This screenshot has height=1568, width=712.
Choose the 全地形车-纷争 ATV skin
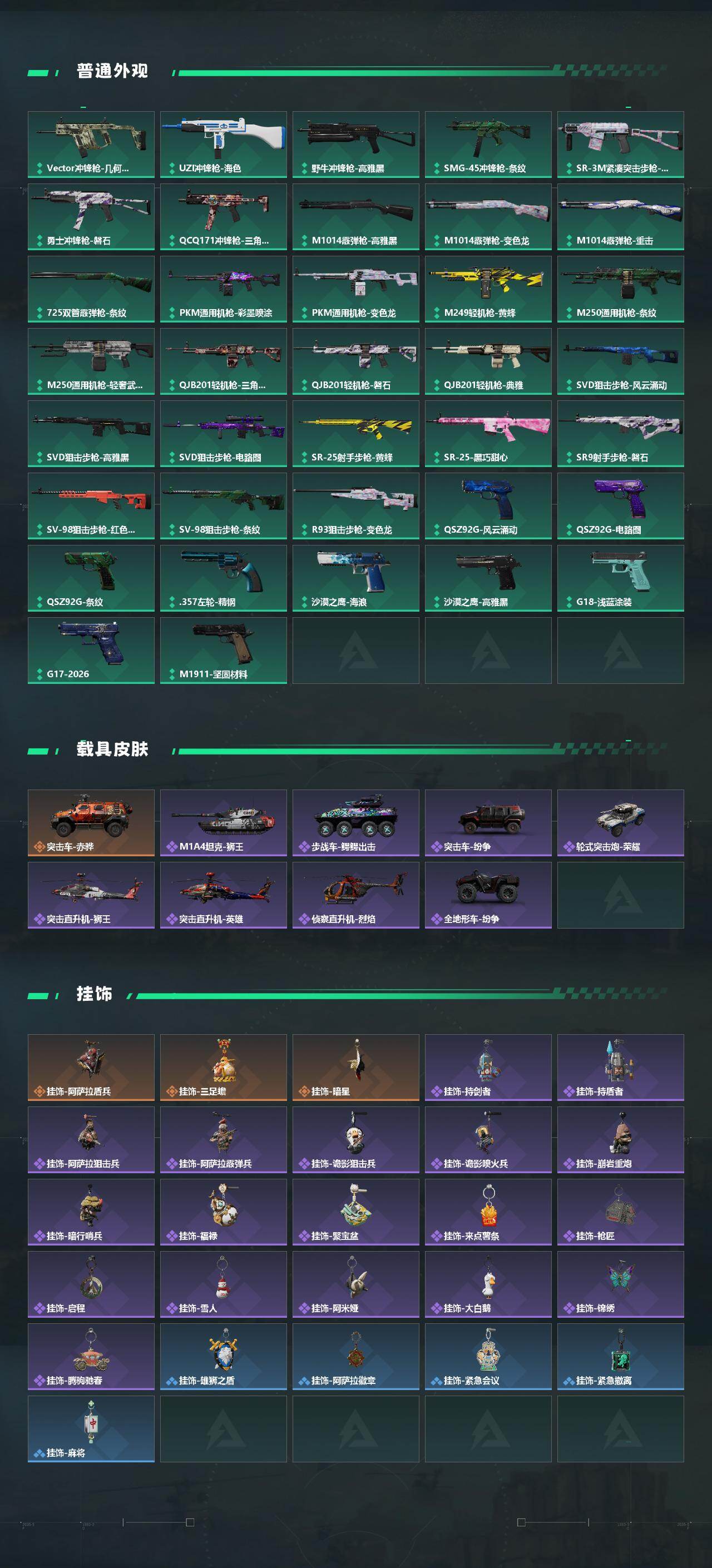(x=488, y=895)
